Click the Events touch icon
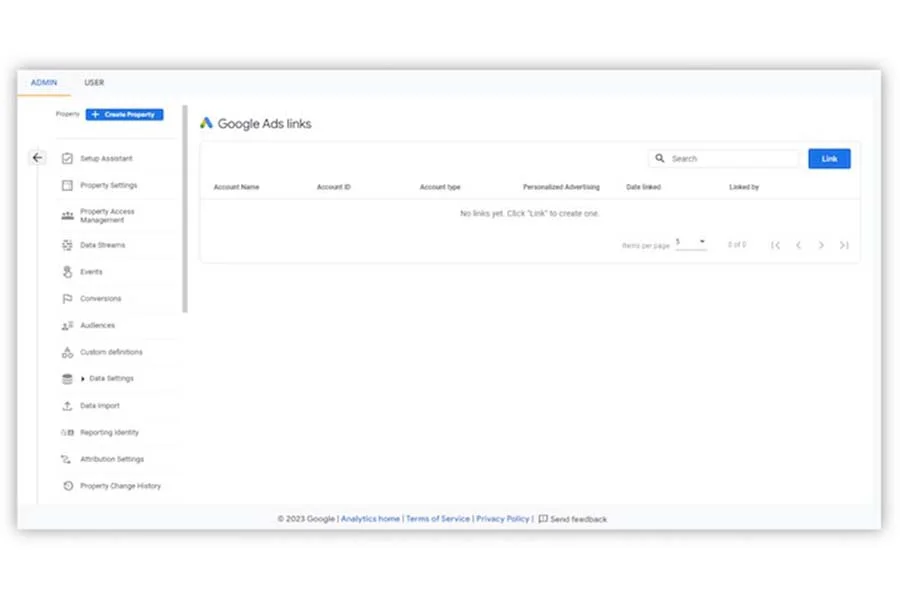This screenshot has height=600, width=900. click(x=67, y=272)
